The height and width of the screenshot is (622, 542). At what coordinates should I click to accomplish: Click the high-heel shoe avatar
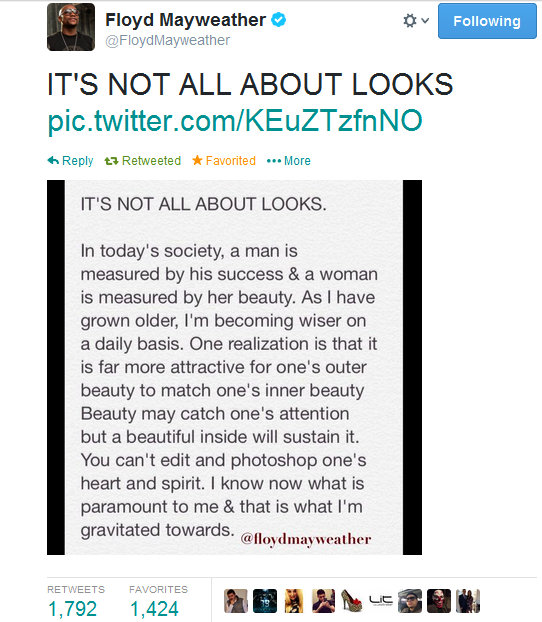352,601
